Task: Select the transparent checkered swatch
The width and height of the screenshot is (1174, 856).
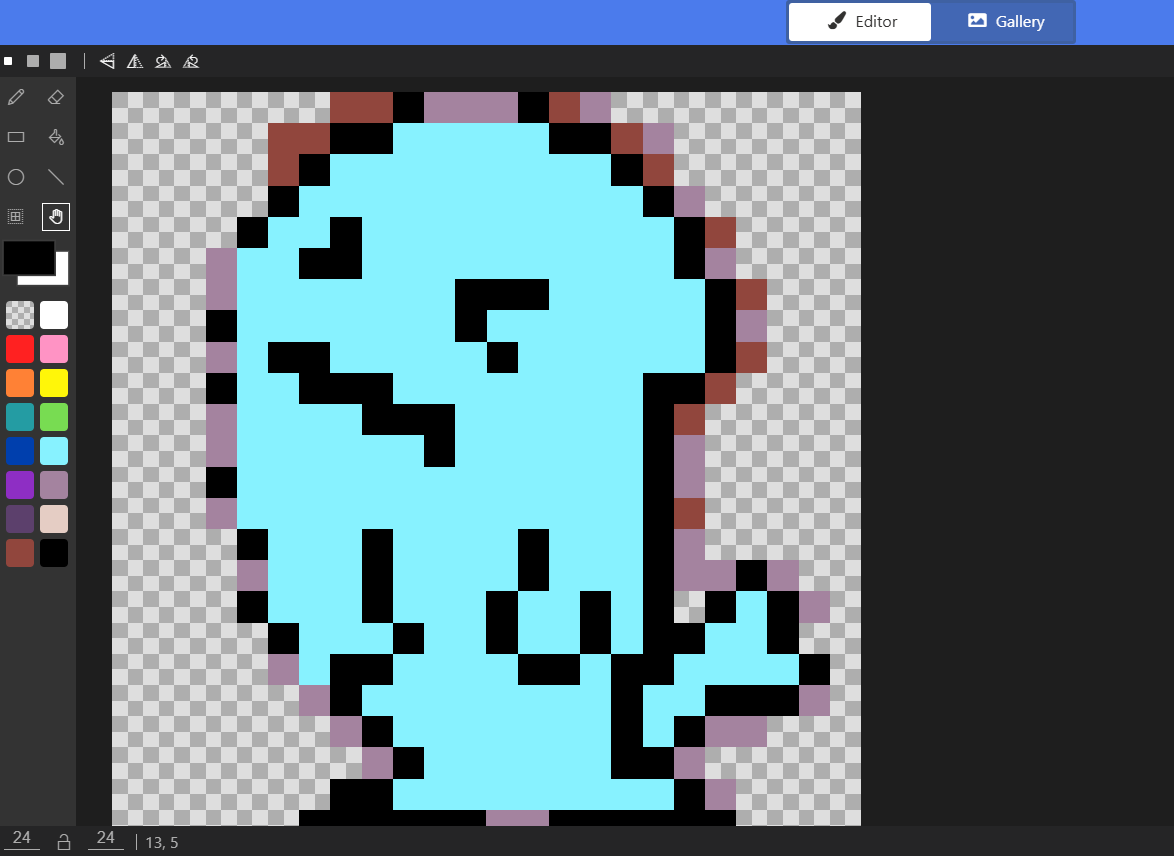Action: click(20, 315)
